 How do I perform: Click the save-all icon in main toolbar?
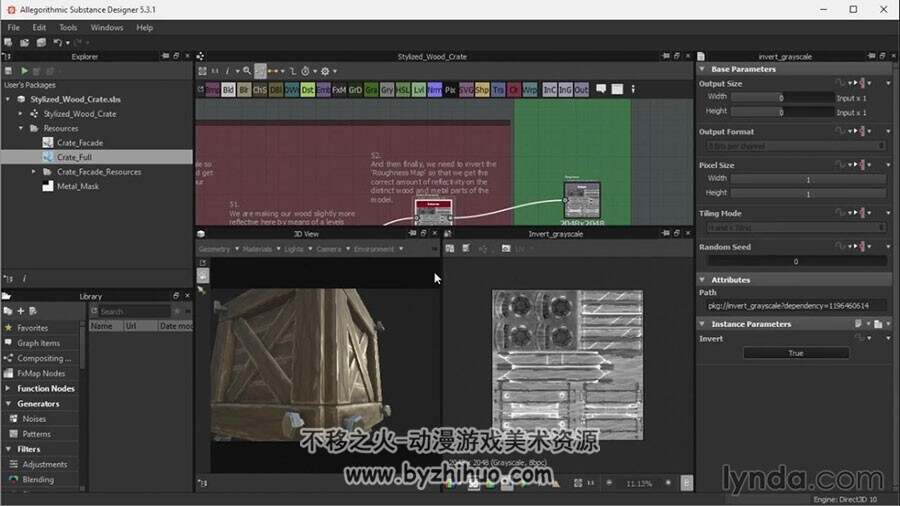coord(41,42)
